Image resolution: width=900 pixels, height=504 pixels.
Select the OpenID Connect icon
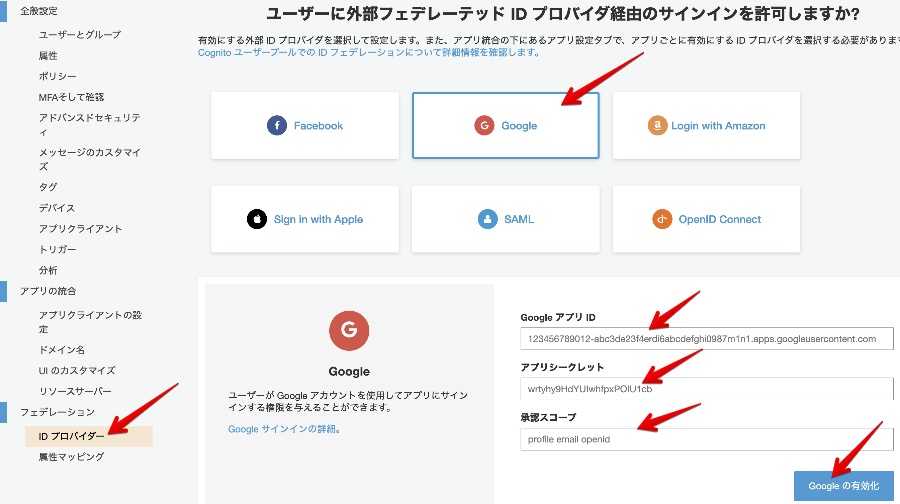click(x=662, y=219)
